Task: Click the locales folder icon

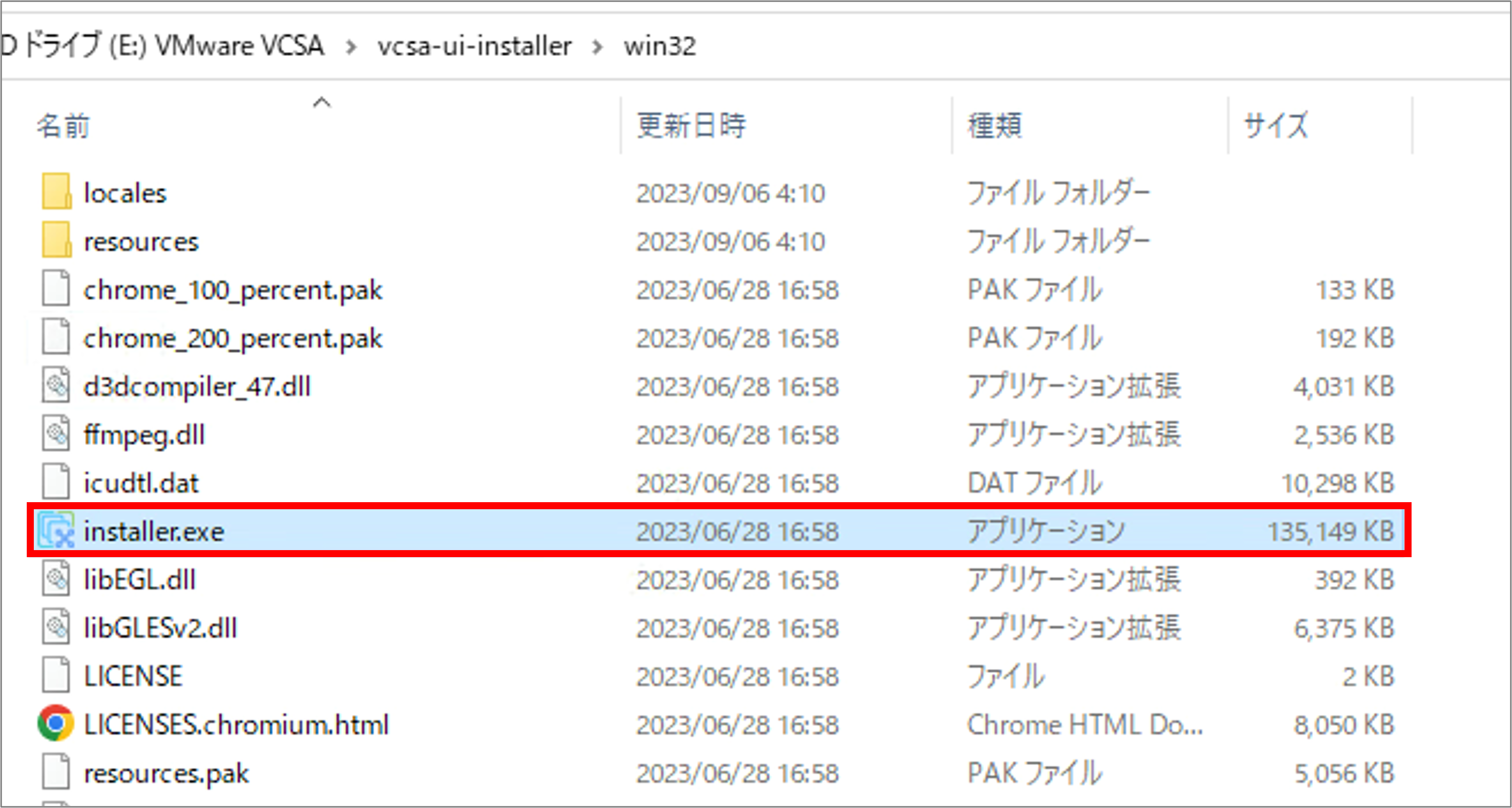Action: 57,191
